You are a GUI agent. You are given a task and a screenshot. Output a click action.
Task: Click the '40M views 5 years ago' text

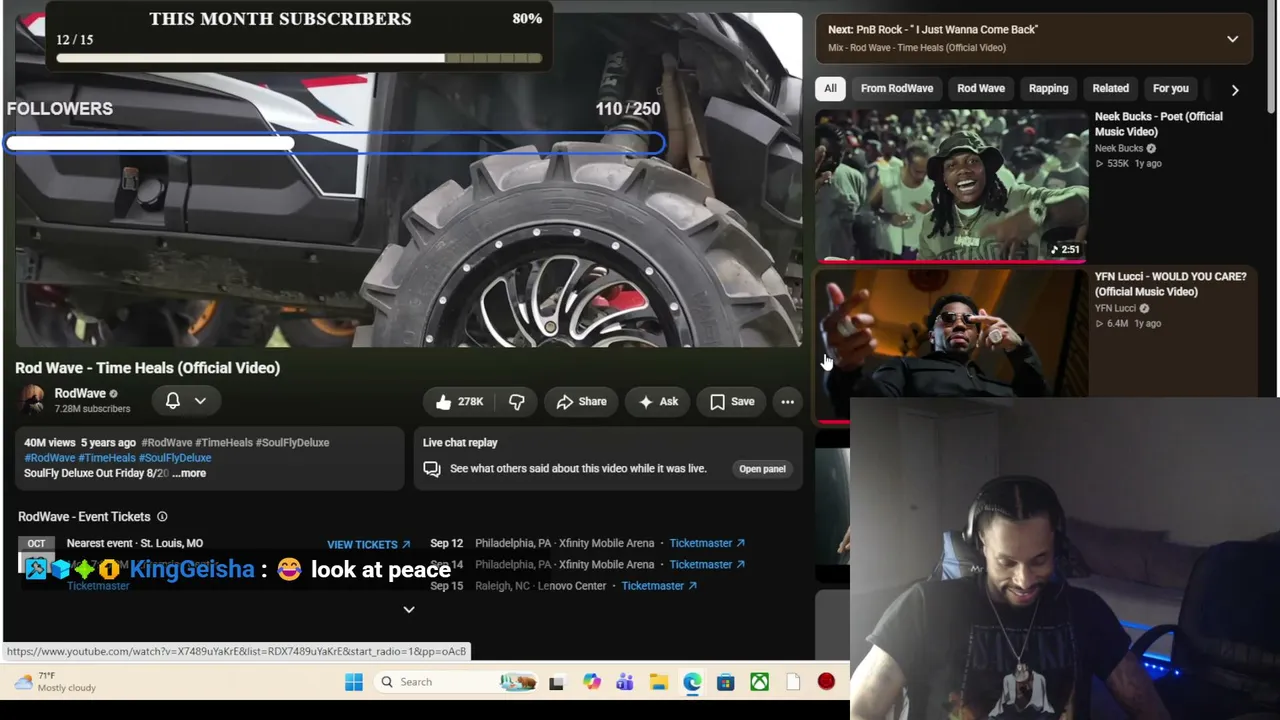click(80, 442)
